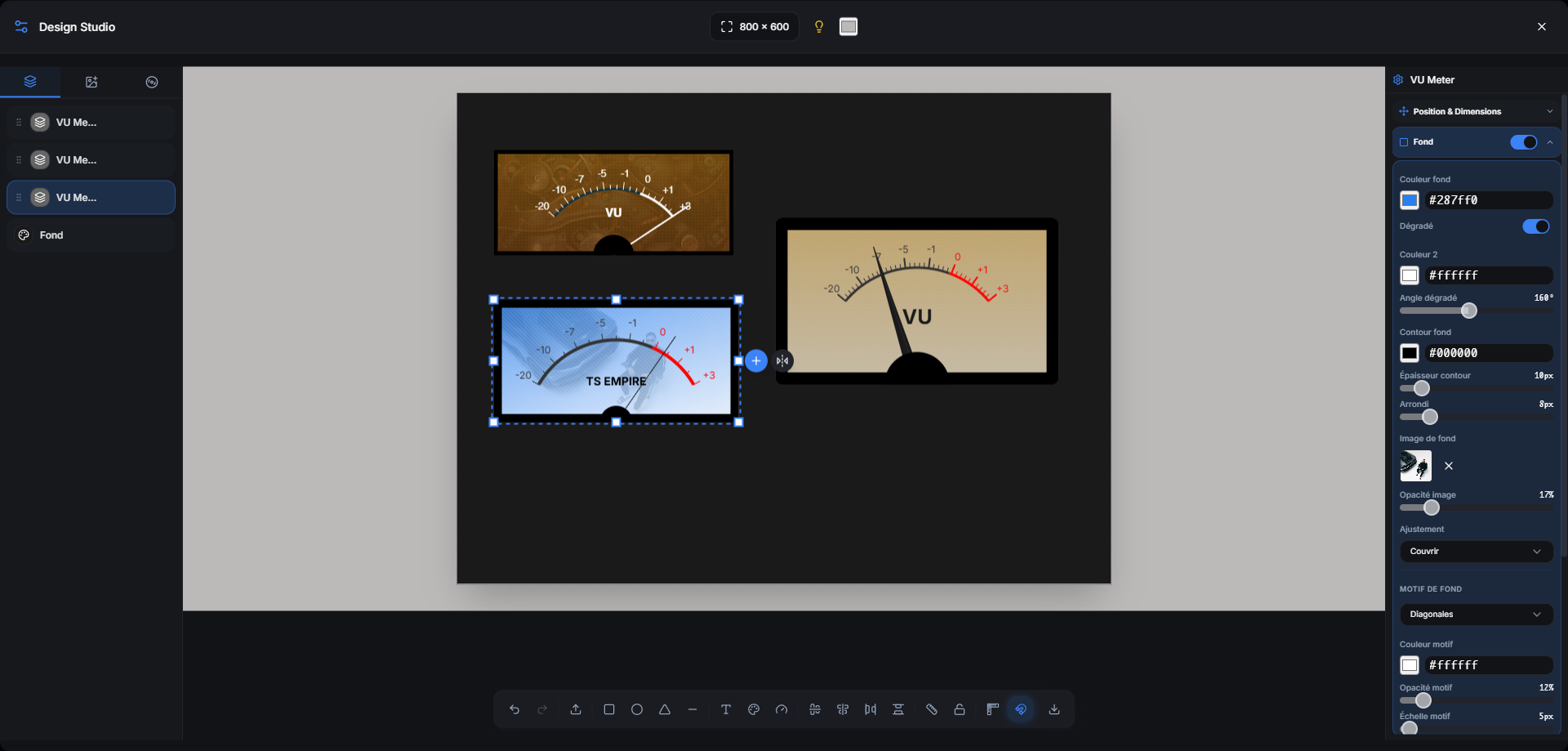Open the Ajustement dropdown showing Couvrir
Image resolution: width=1568 pixels, height=751 pixels.
(1476, 552)
